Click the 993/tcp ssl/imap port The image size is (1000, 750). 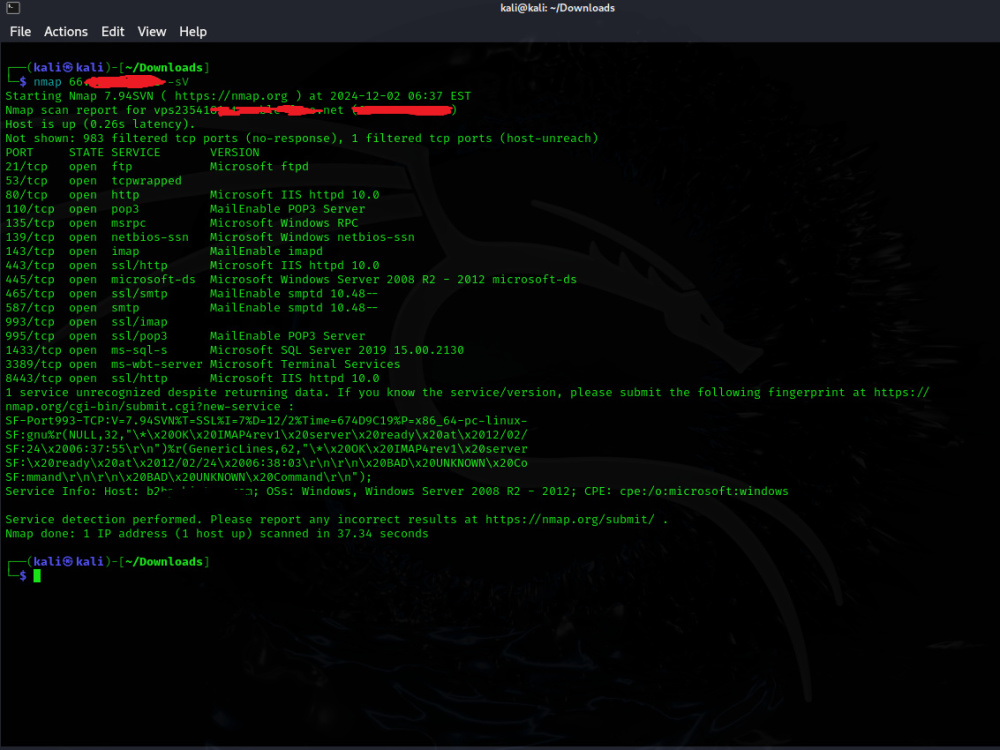pos(30,321)
